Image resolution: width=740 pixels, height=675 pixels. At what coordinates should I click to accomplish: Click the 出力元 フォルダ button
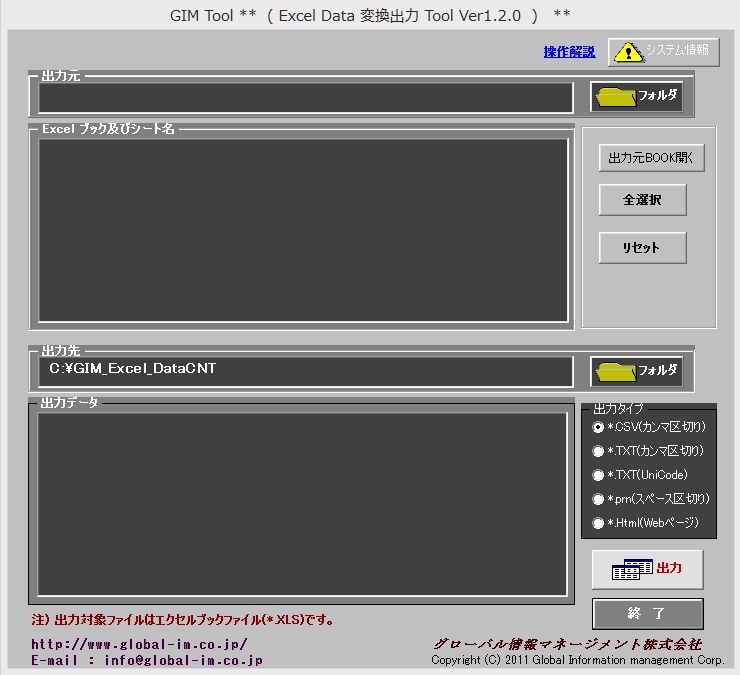click(x=637, y=97)
